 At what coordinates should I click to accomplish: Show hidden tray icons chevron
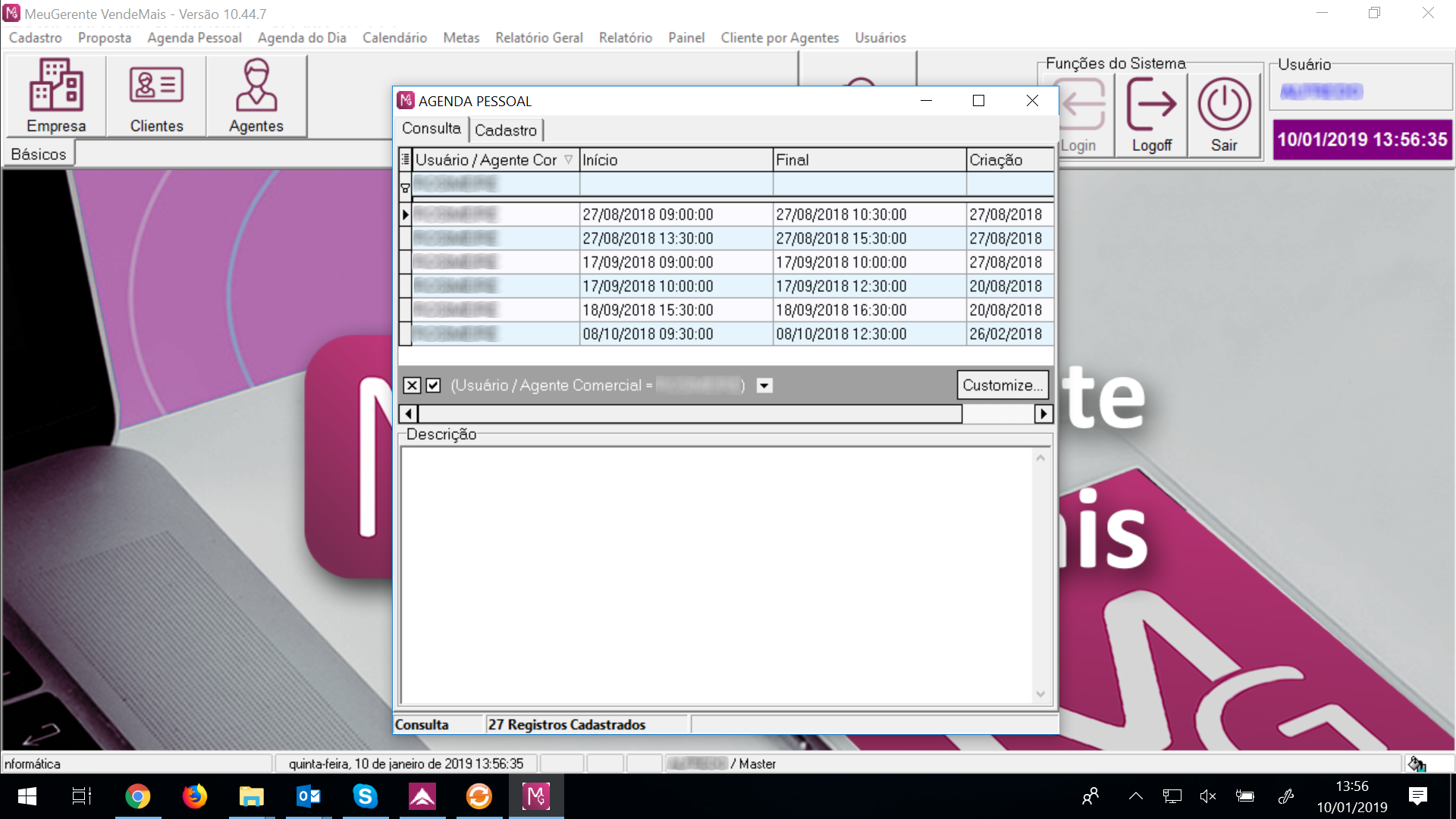1135,796
